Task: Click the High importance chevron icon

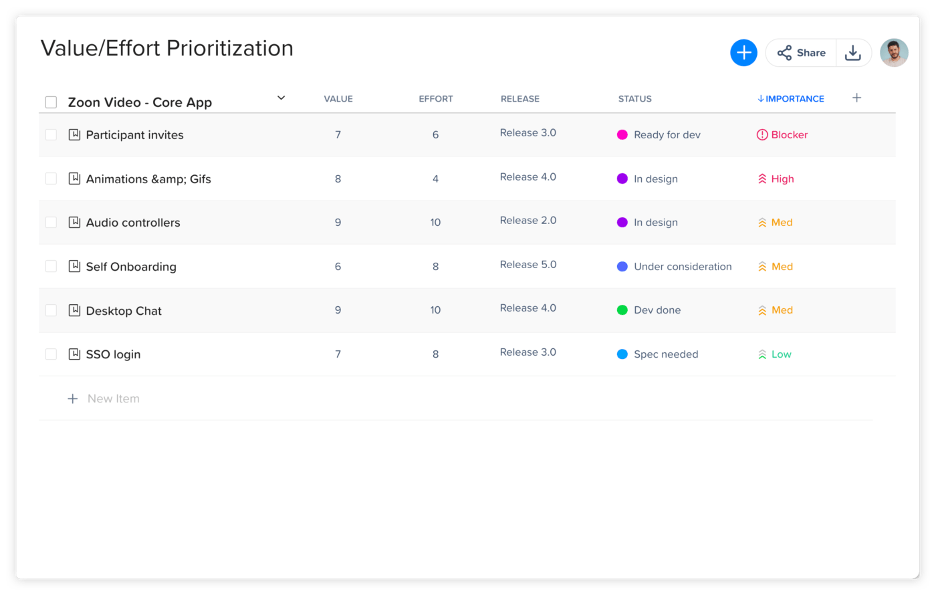Action: pyautogui.click(x=762, y=179)
